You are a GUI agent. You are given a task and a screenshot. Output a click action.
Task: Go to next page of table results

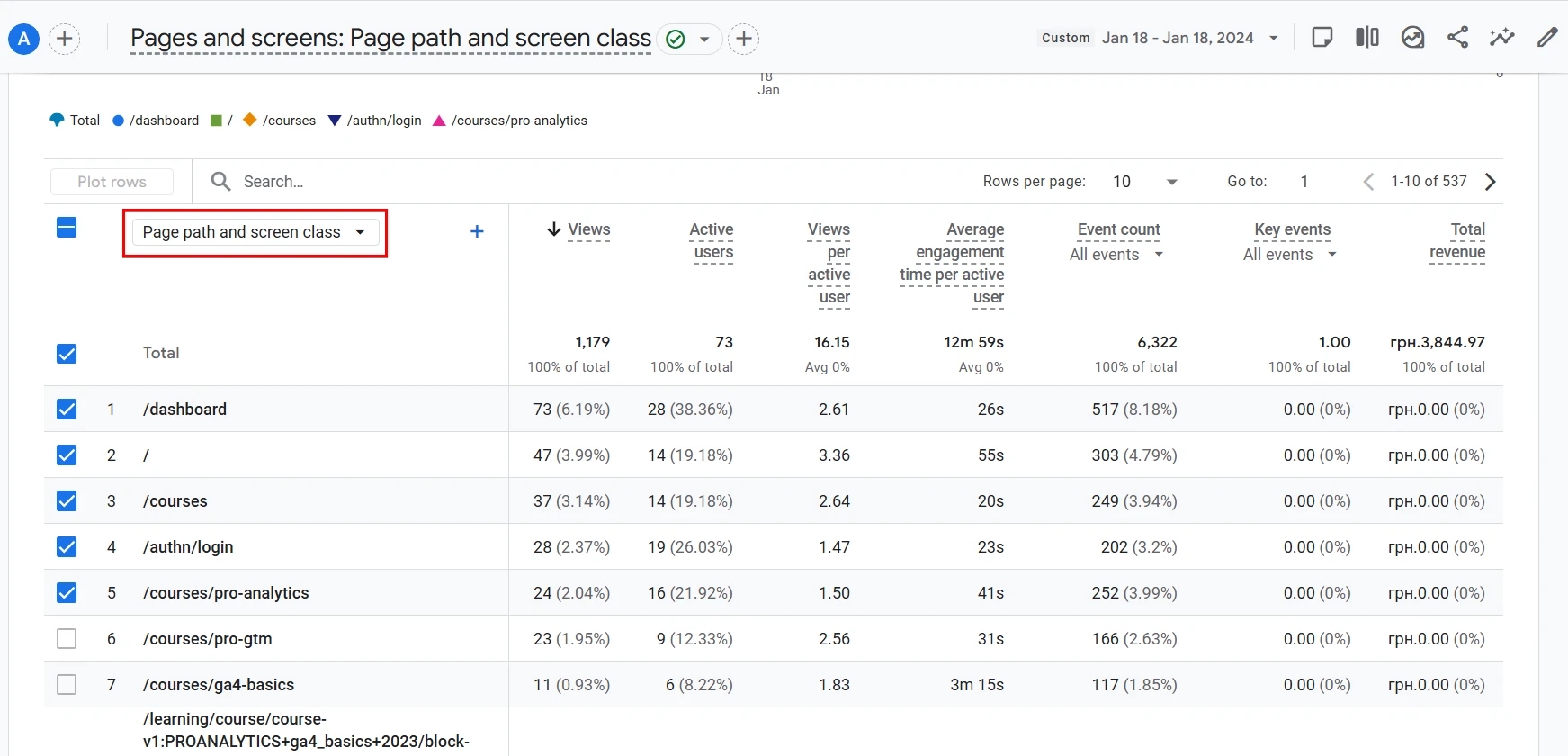coord(1491,182)
